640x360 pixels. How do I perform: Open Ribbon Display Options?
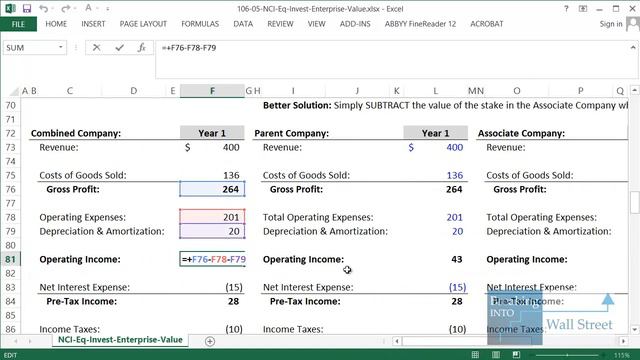583,9
